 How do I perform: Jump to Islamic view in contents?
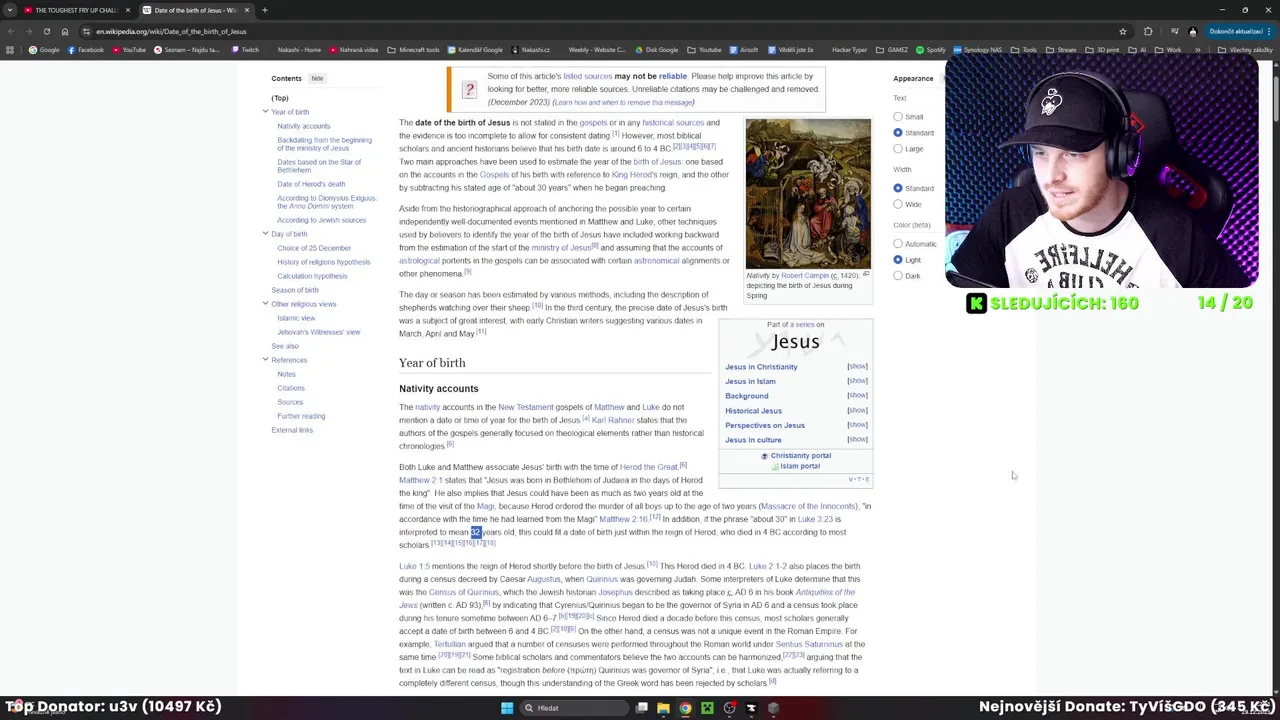(296, 318)
